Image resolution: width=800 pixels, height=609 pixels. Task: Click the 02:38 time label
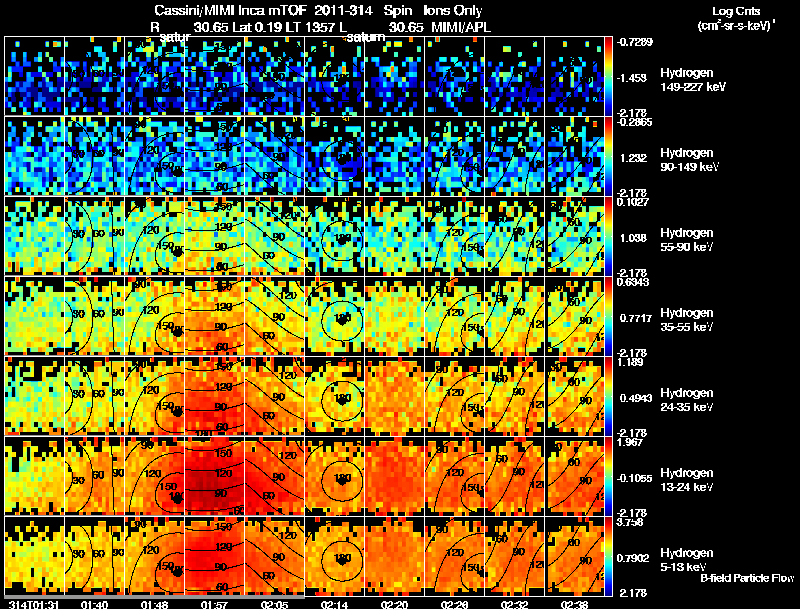click(574, 604)
